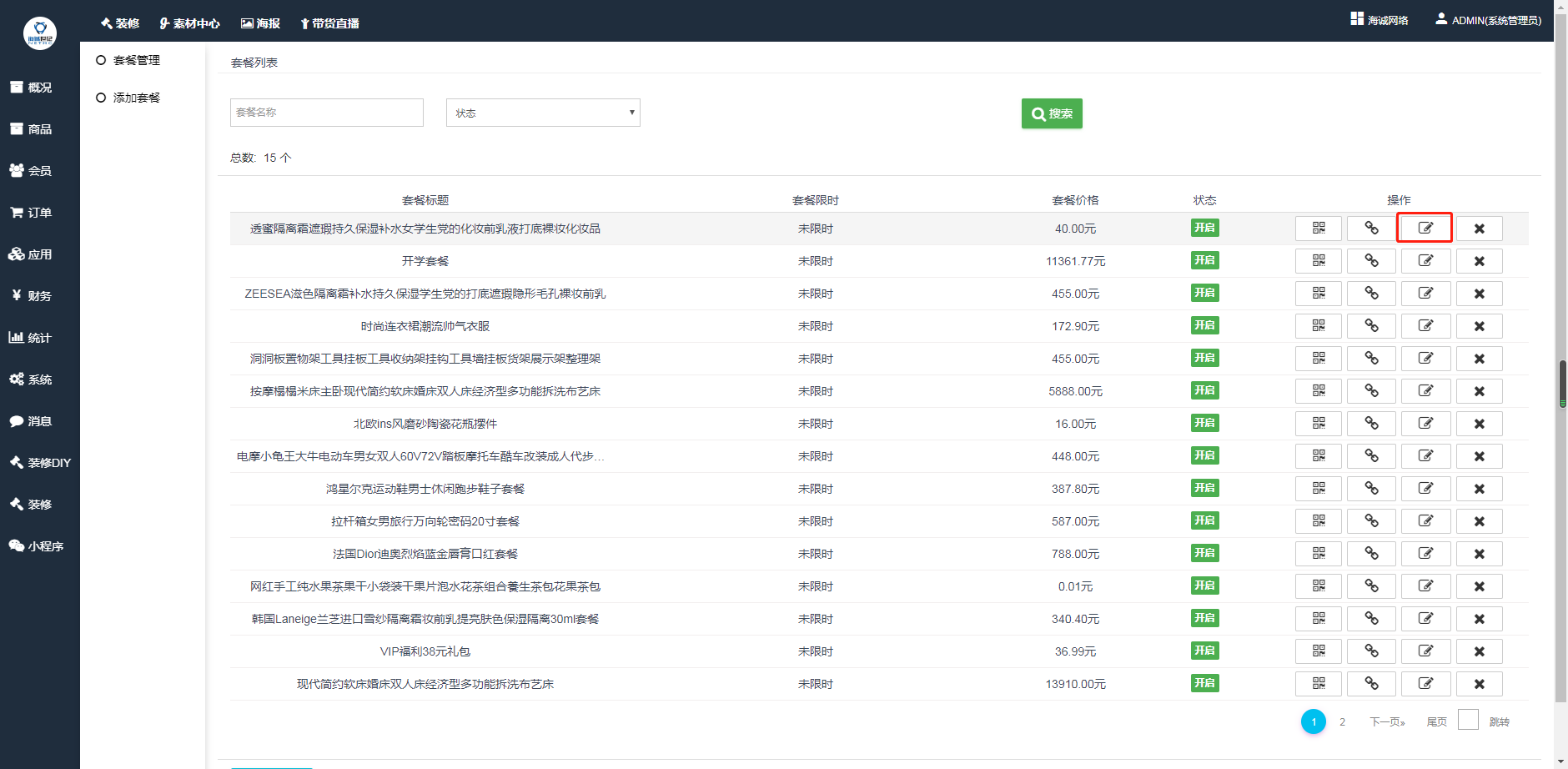
Task: Copy link icon for 鸿星尔克运动鞋 package
Action: pyautogui.click(x=1371, y=489)
